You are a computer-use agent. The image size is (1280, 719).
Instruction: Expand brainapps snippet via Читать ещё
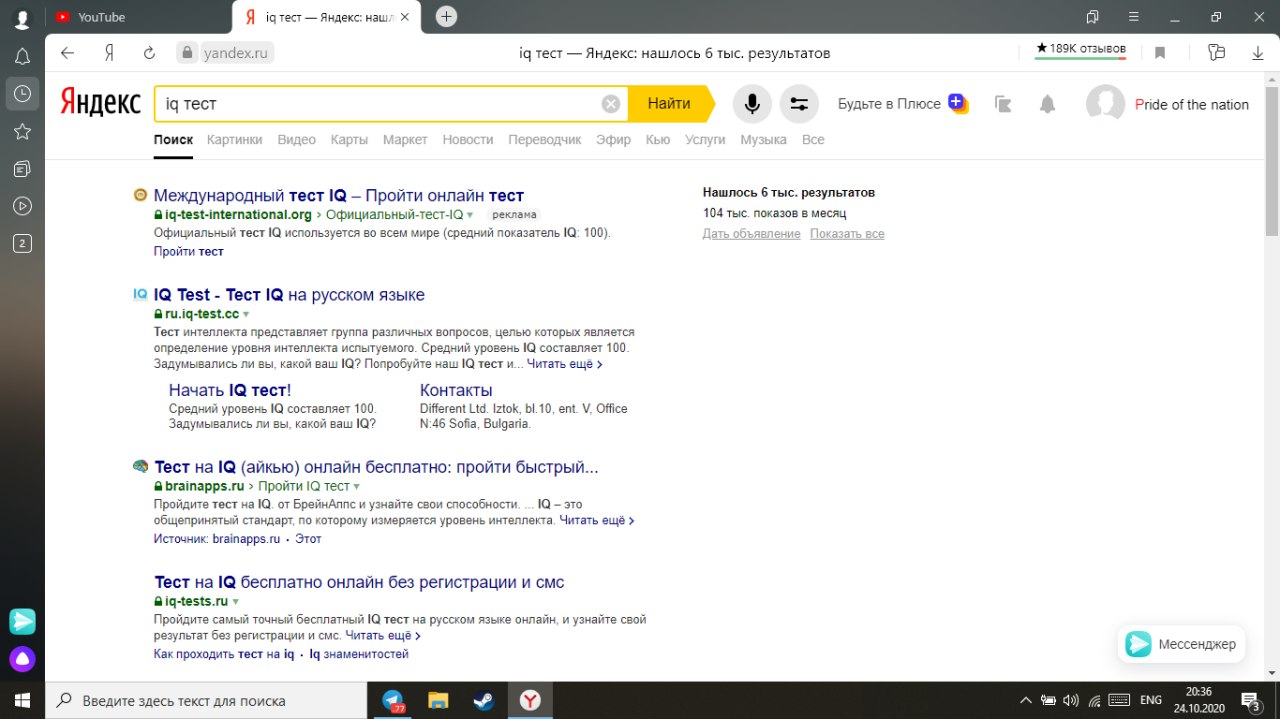tap(597, 520)
